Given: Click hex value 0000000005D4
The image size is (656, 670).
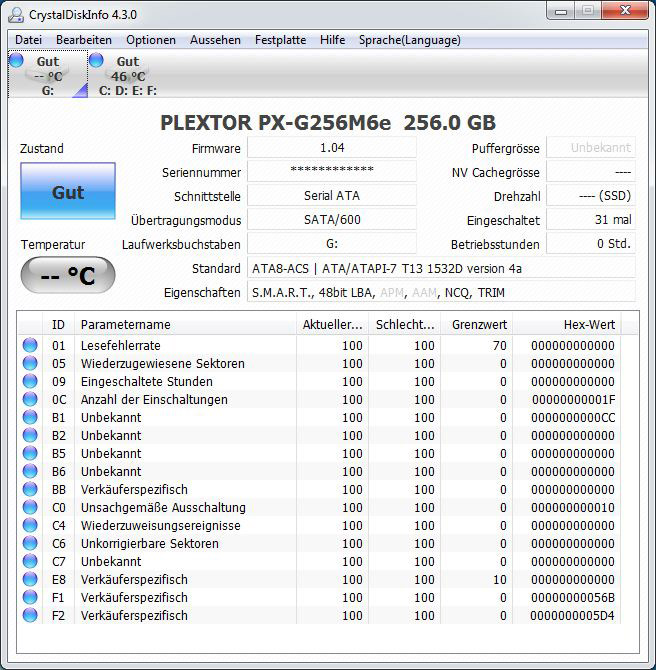Looking at the screenshot, I should pos(573,616).
